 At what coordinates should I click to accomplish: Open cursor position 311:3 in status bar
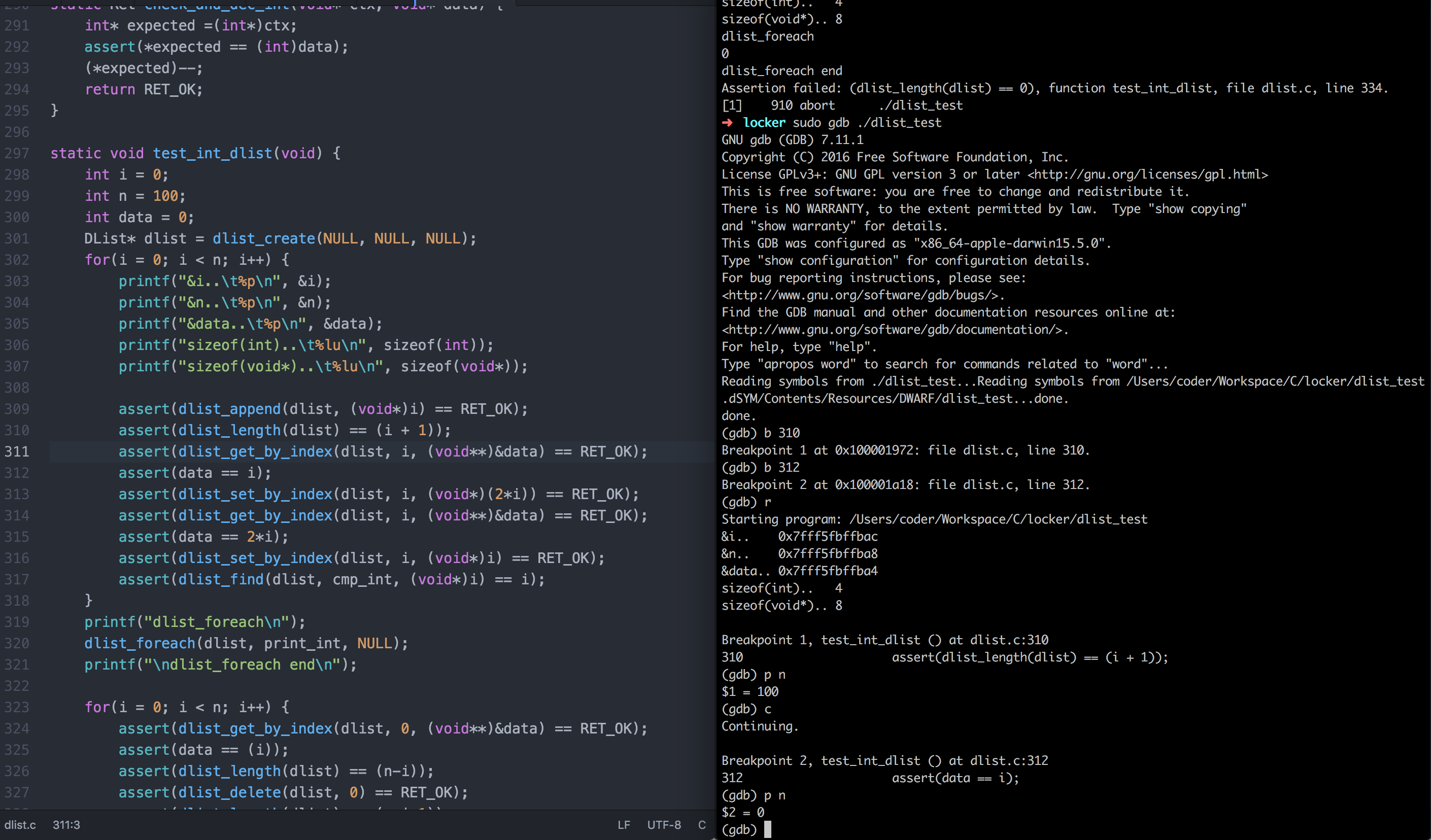pos(66,825)
